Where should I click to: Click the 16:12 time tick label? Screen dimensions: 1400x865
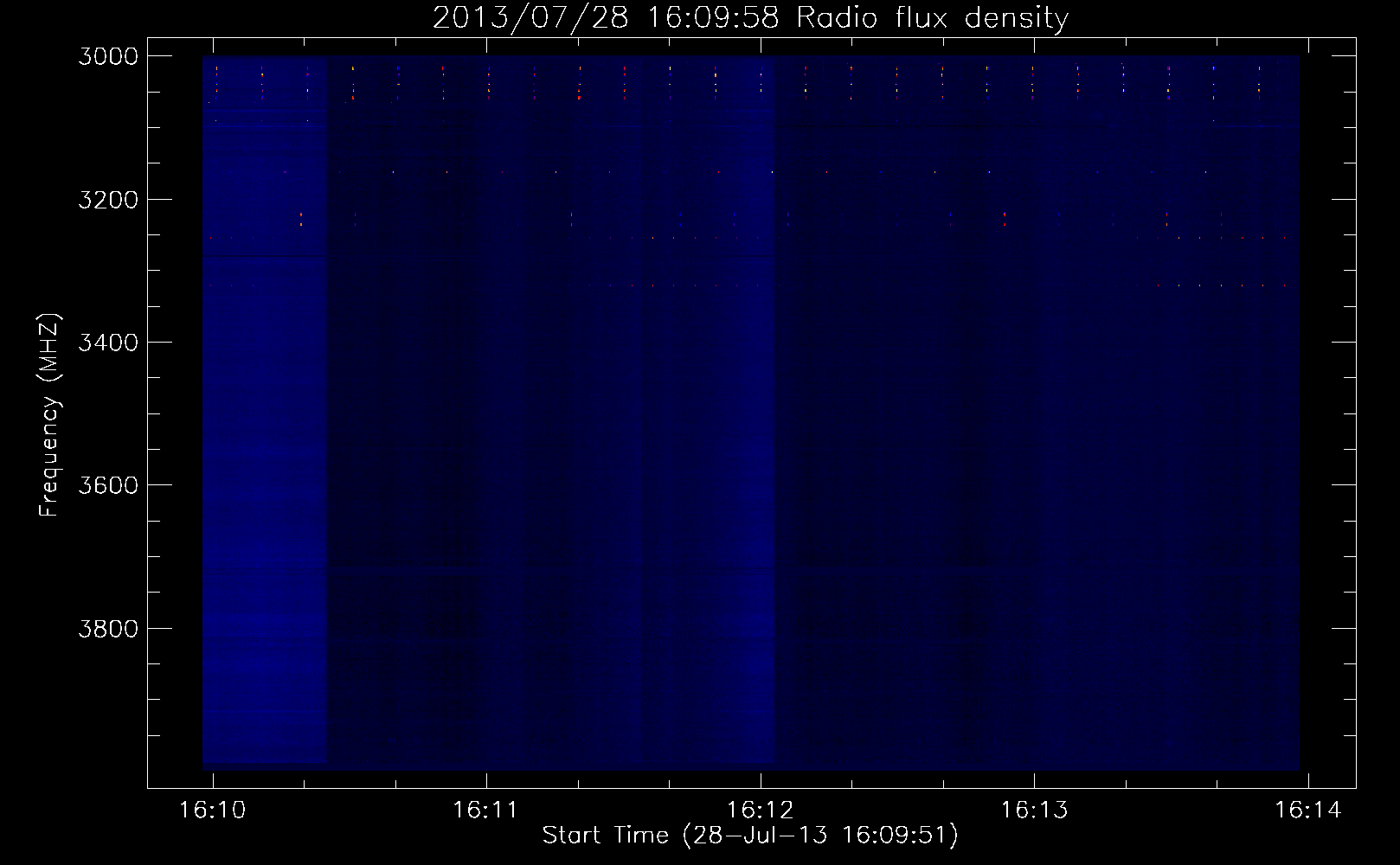[761, 810]
